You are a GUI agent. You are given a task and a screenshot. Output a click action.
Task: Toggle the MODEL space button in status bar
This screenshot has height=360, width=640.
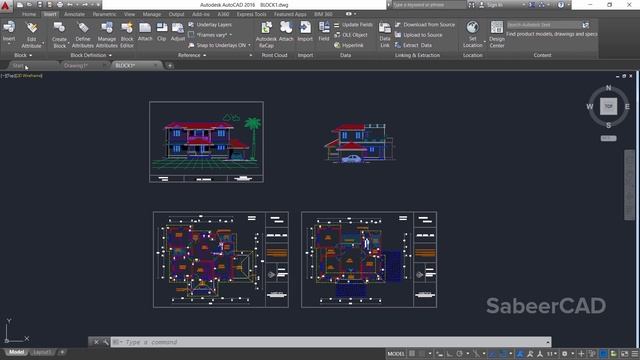click(396, 353)
